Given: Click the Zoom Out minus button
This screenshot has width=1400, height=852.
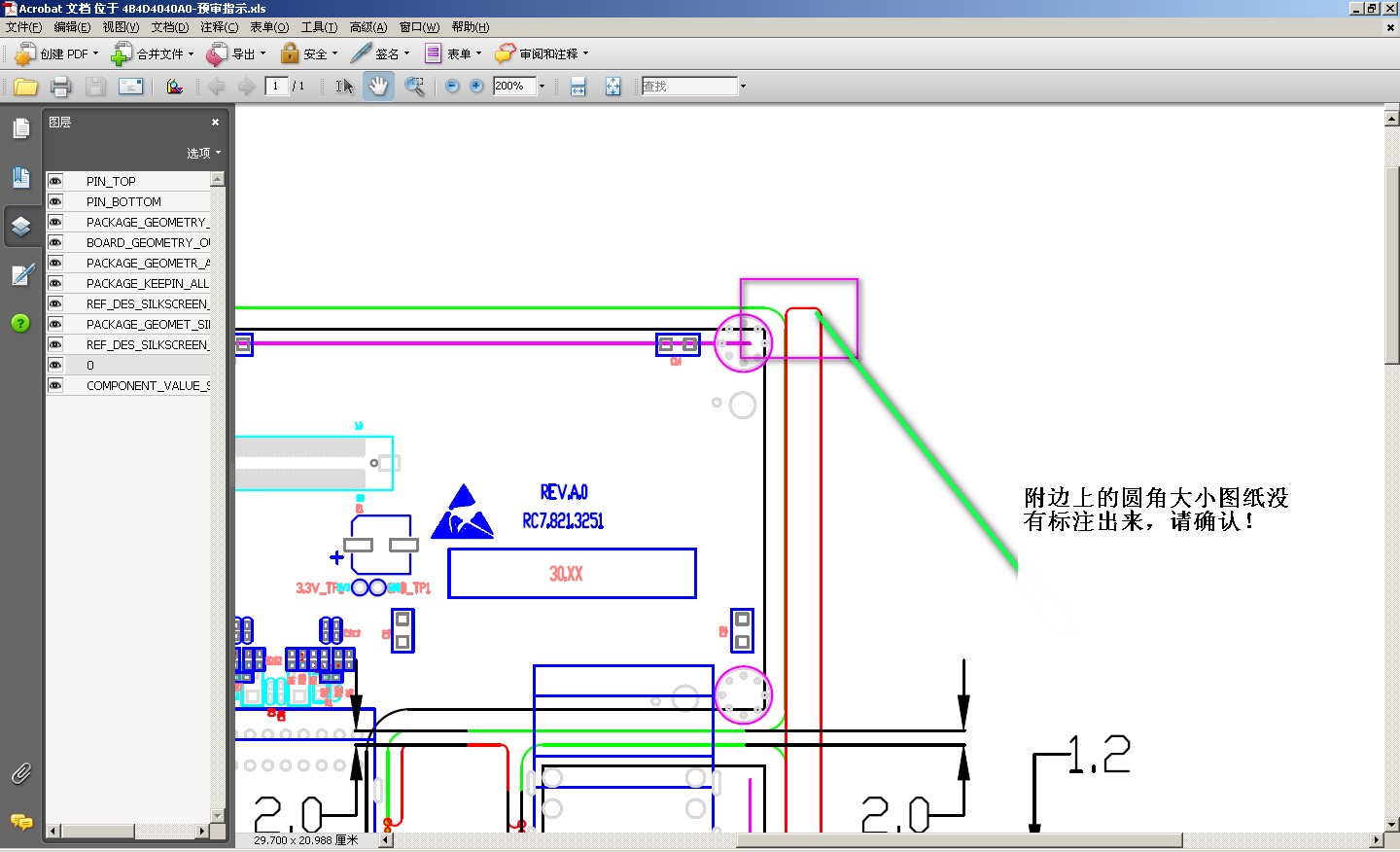Looking at the screenshot, I should click(x=452, y=87).
